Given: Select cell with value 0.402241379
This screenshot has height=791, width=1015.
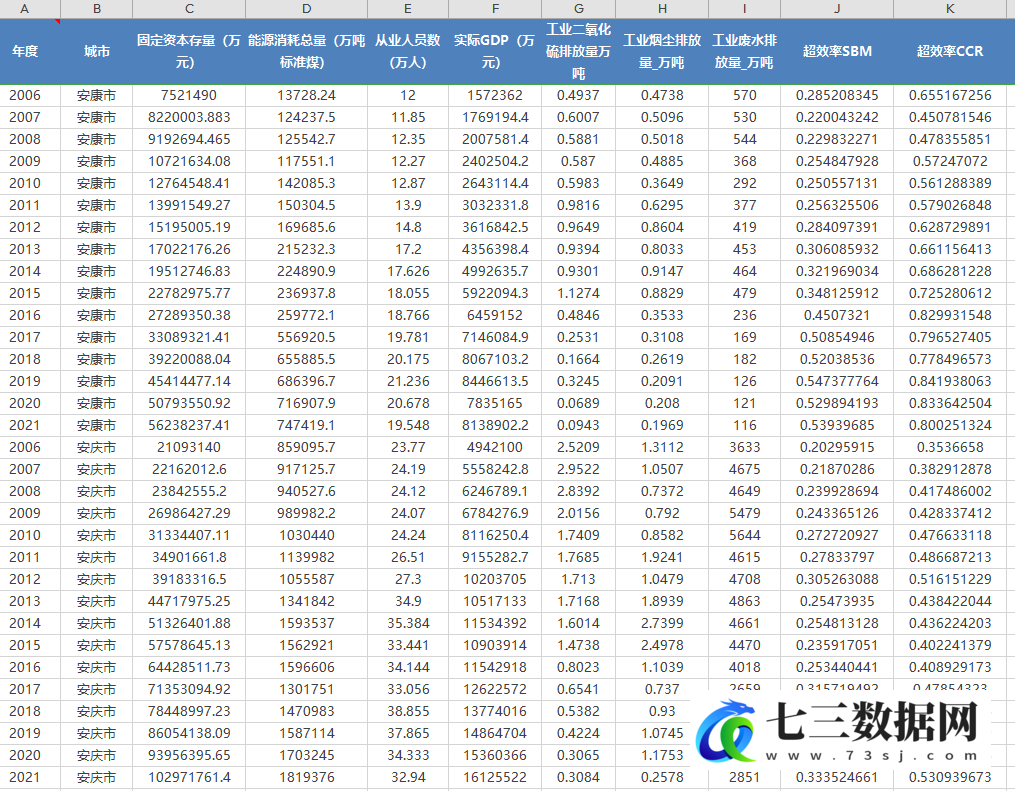Looking at the screenshot, I should [x=950, y=645].
